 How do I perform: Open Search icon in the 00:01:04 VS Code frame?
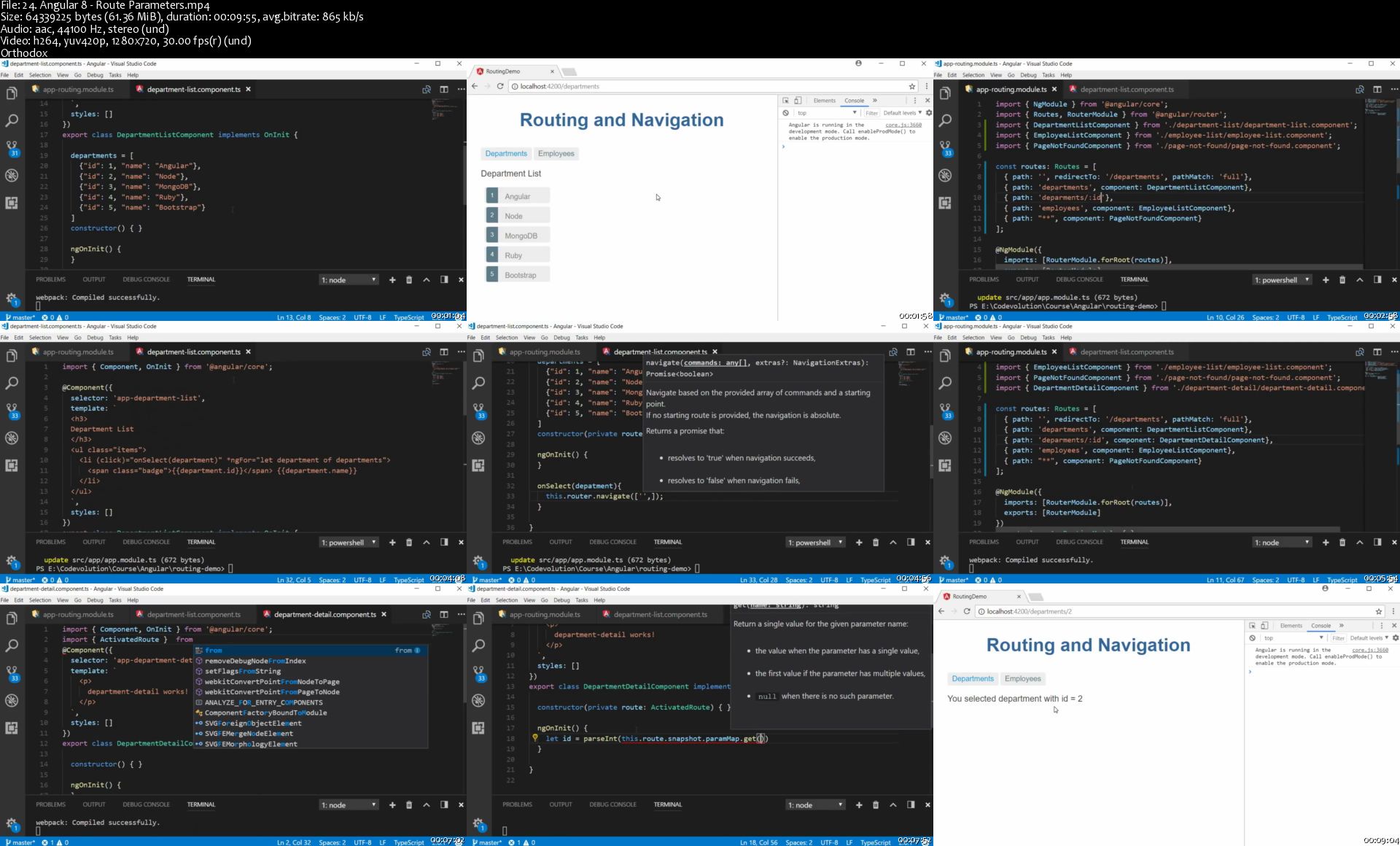pos(12,120)
